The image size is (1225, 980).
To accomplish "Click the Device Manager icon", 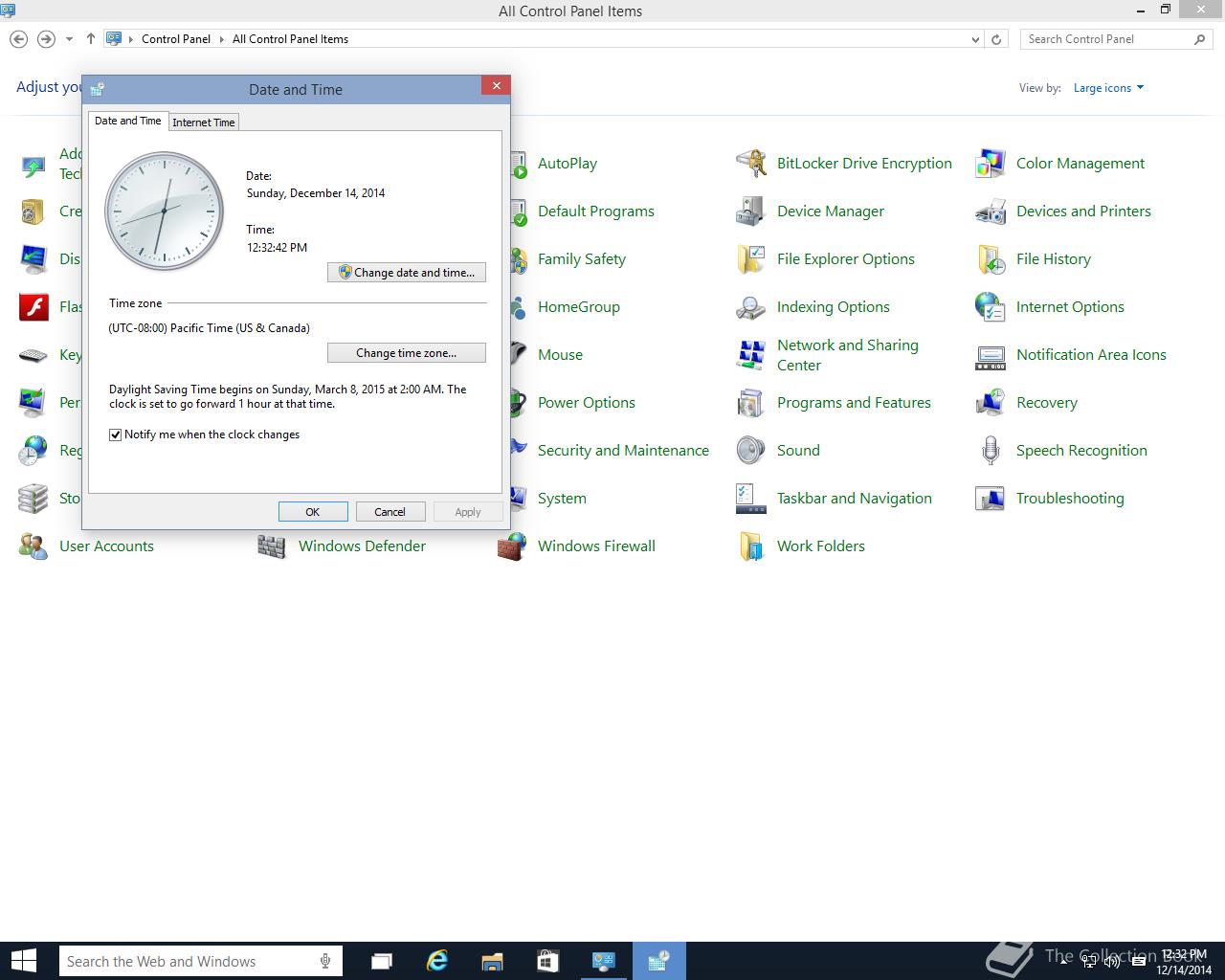I will pos(751,212).
